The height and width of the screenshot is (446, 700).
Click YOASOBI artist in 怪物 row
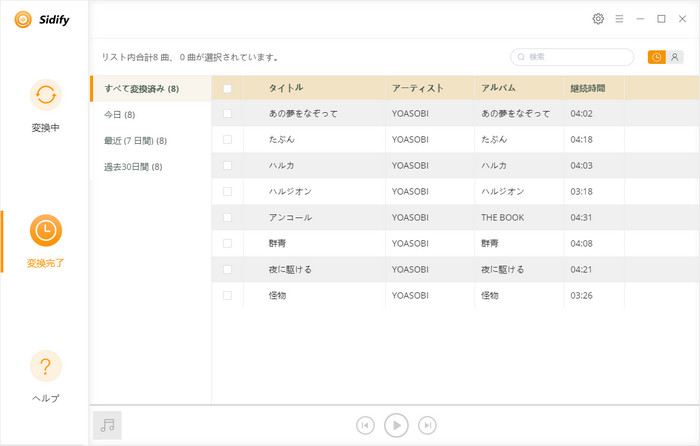pyautogui.click(x=410, y=295)
